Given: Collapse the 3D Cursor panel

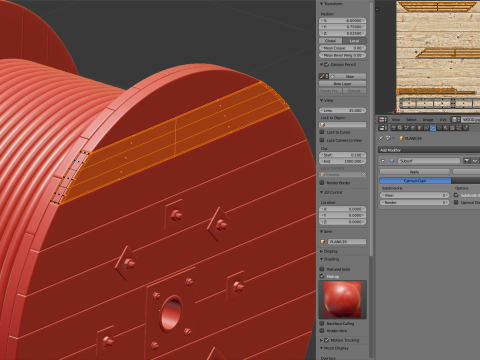Looking at the screenshot, I should coord(322,192).
